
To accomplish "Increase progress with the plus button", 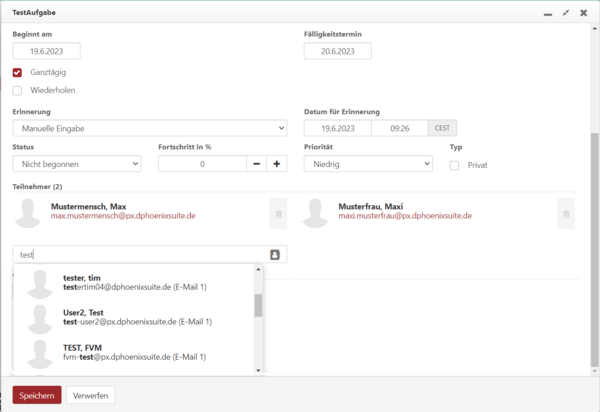I will pos(277,164).
